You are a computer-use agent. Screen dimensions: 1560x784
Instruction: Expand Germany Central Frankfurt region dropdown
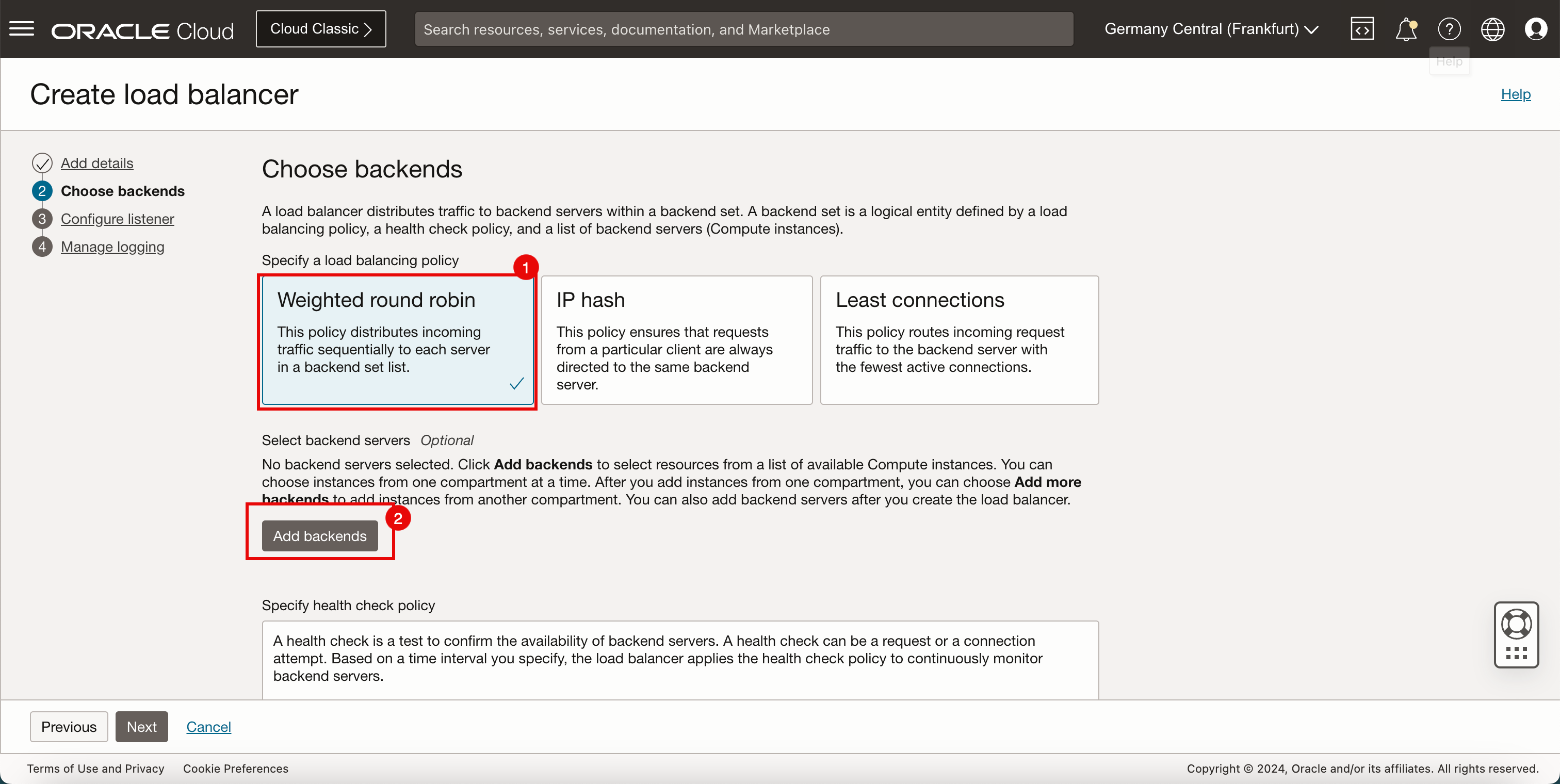(x=1211, y=29)
